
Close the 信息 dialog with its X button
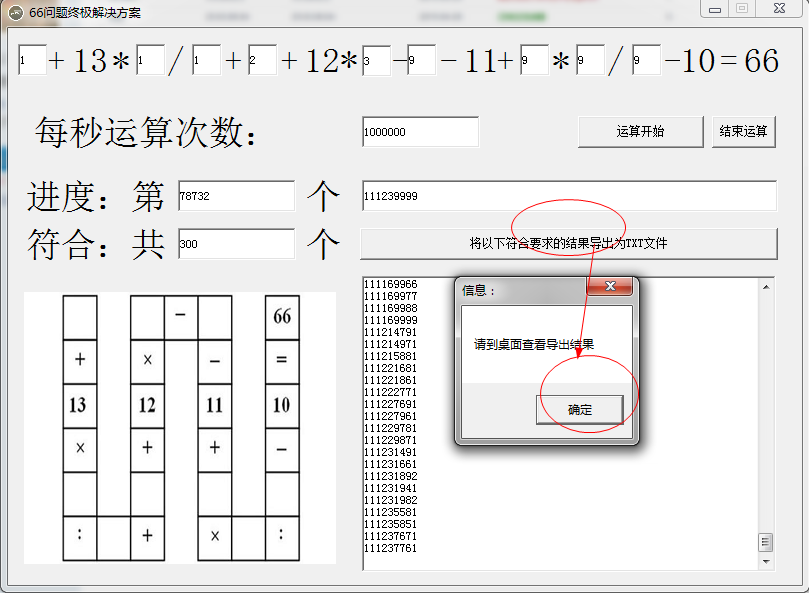coord(610,286)
